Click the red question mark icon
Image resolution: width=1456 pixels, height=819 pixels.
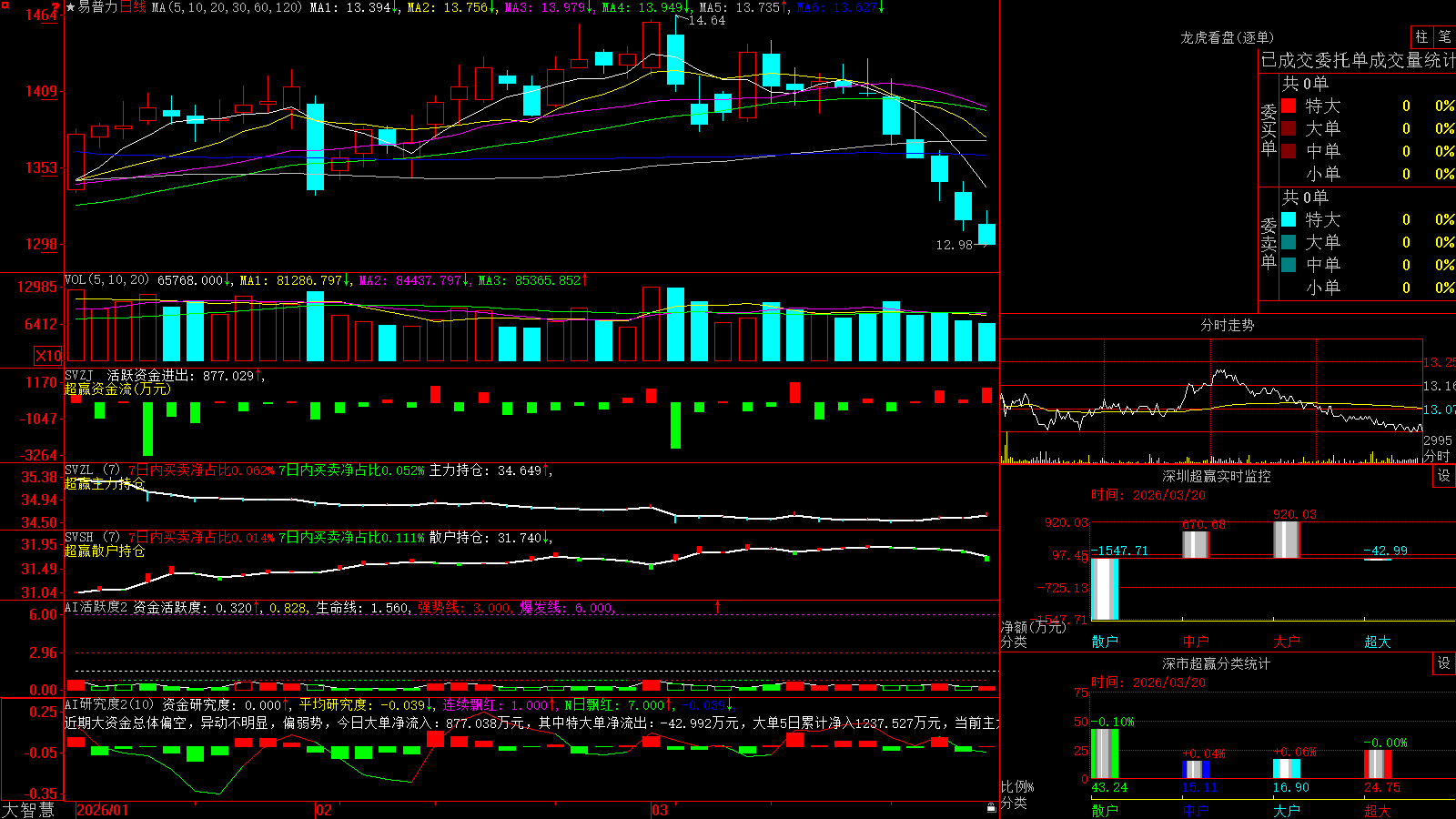(56, 7)
